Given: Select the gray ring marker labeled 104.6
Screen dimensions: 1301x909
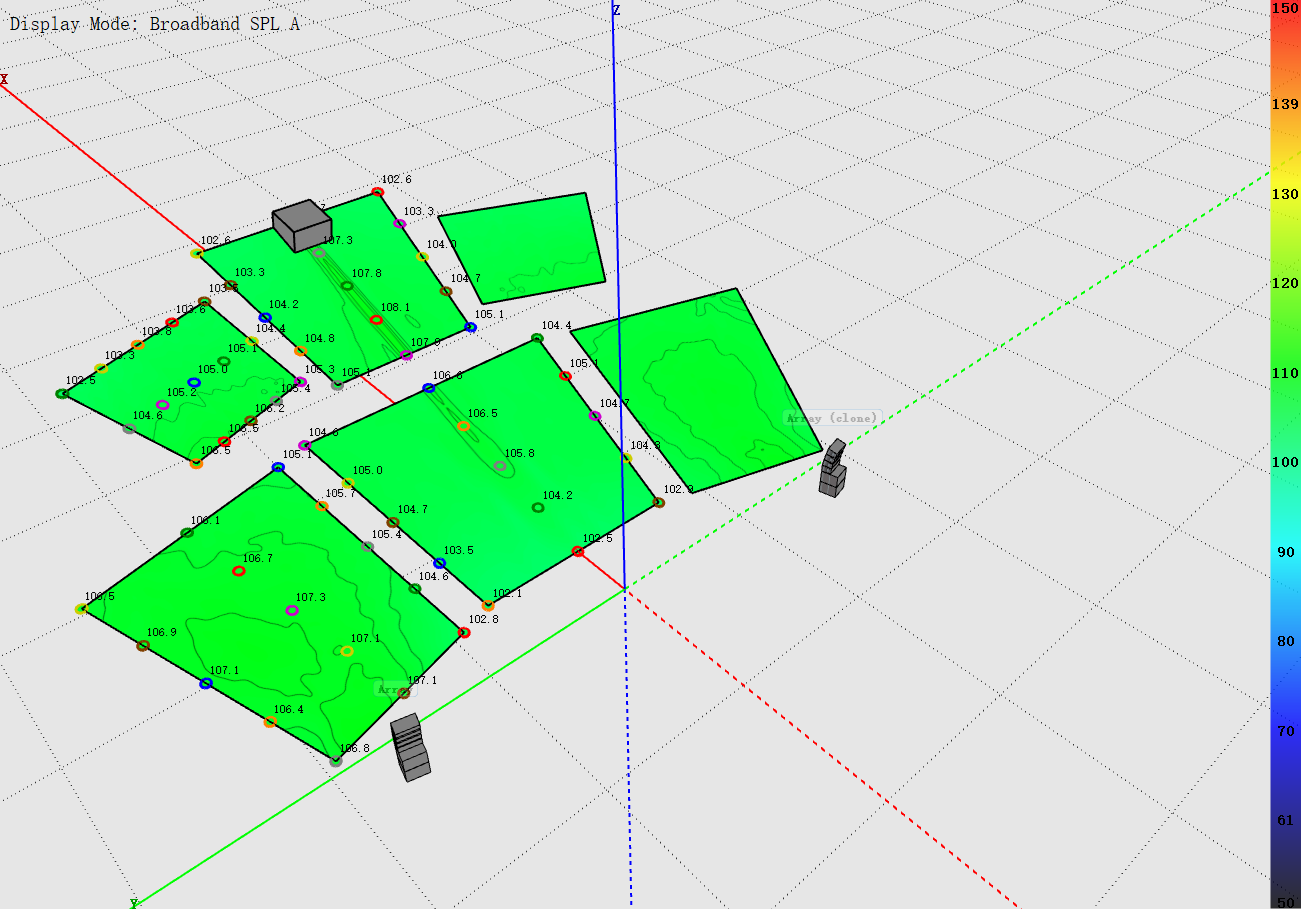Looking at the screenshot, I should 128,428.
